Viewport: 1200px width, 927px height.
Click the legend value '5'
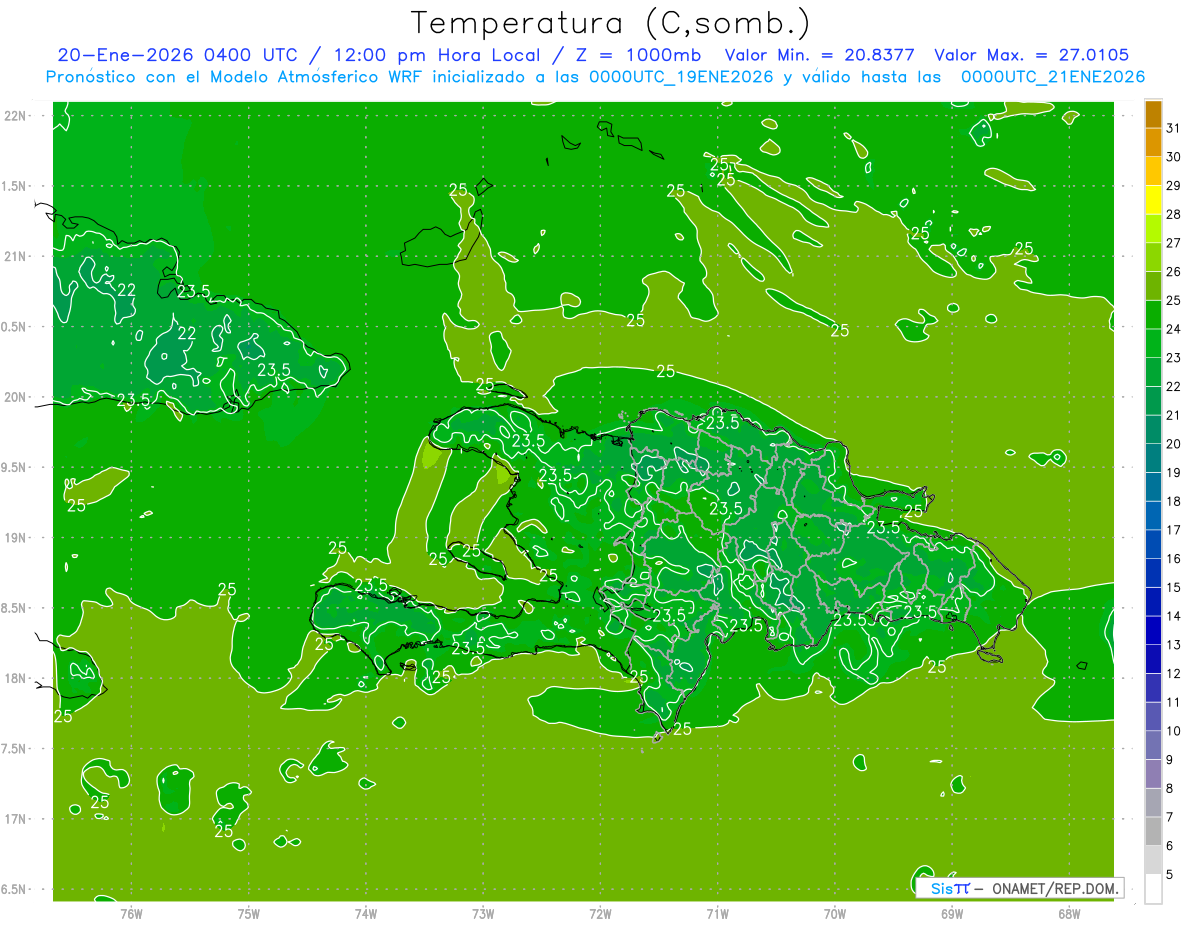point(1170,874)
